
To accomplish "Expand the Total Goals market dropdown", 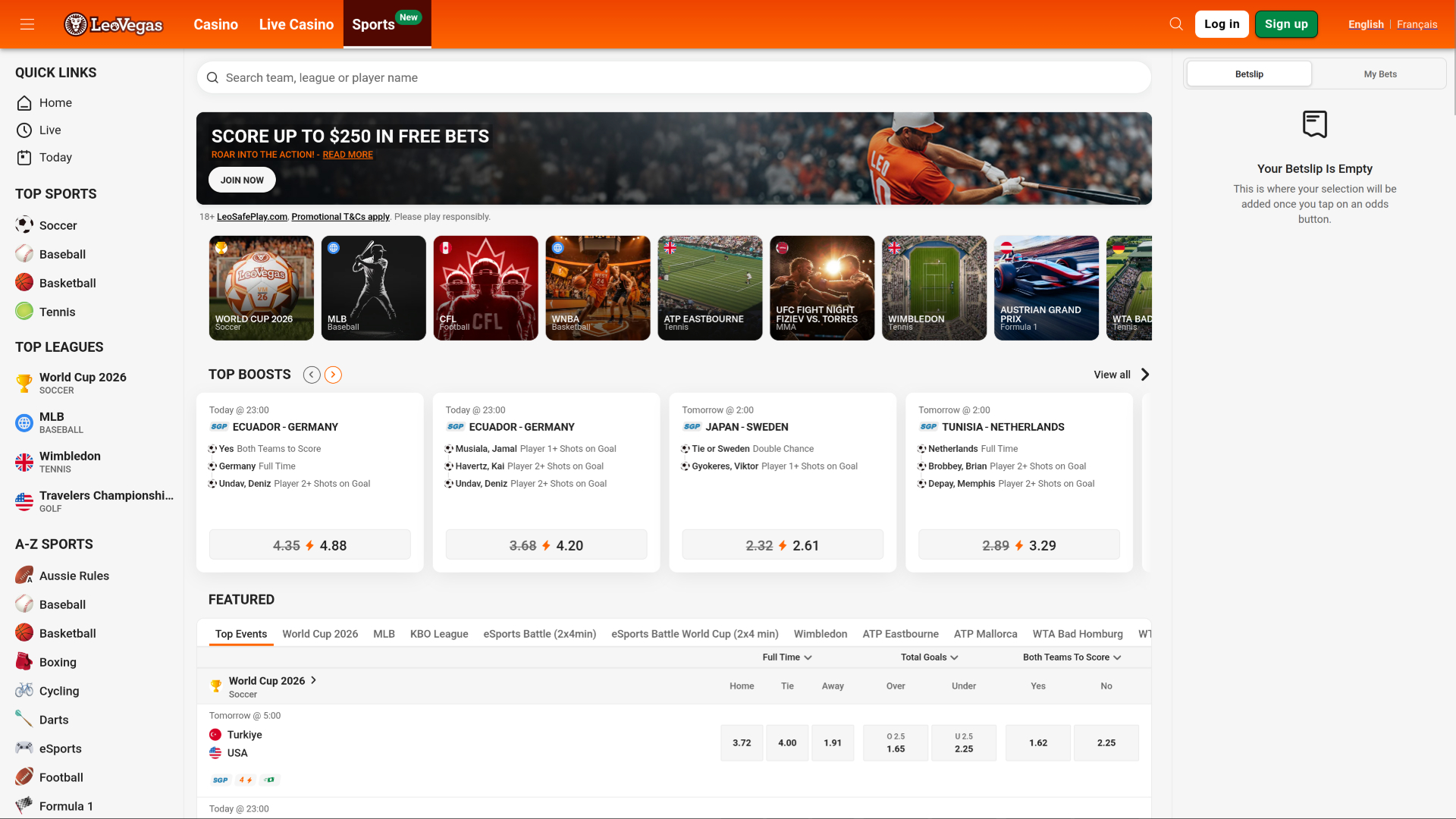I will click(930, 657).
